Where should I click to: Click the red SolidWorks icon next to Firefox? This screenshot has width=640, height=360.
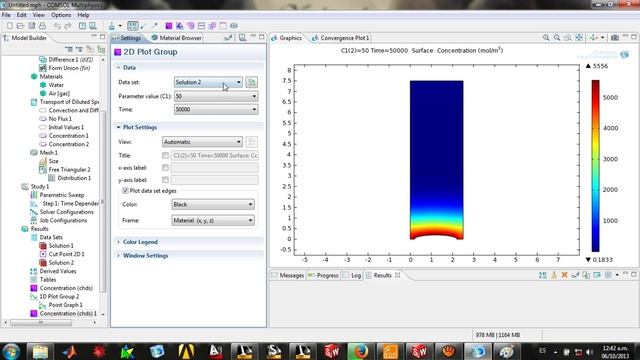331,351
